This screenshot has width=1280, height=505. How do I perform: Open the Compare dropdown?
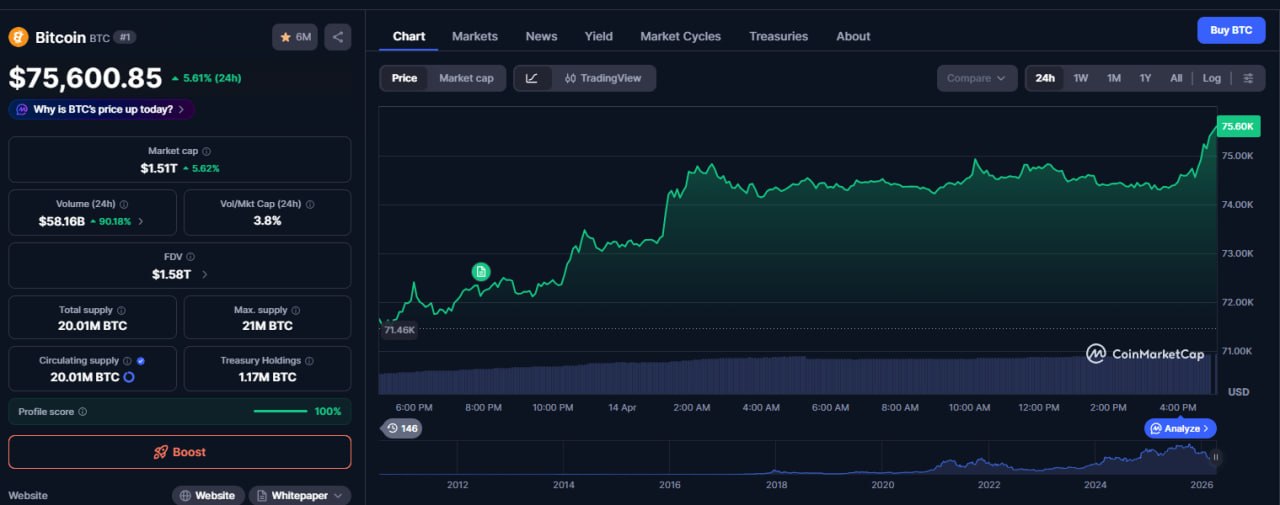976,78
